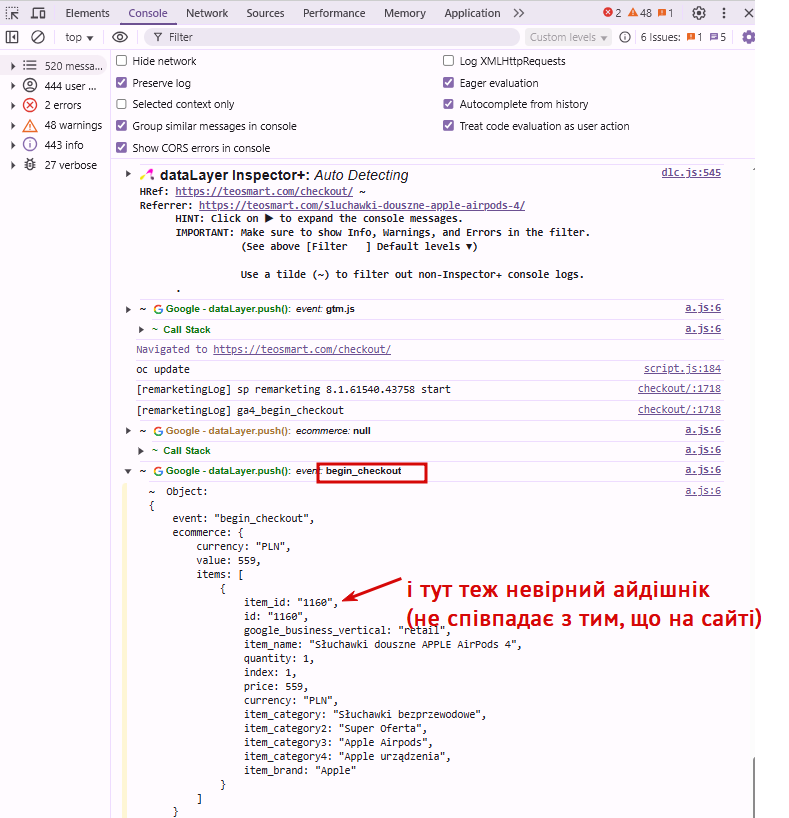
Task: Switch to the Network tab
Action: [207, 13]
